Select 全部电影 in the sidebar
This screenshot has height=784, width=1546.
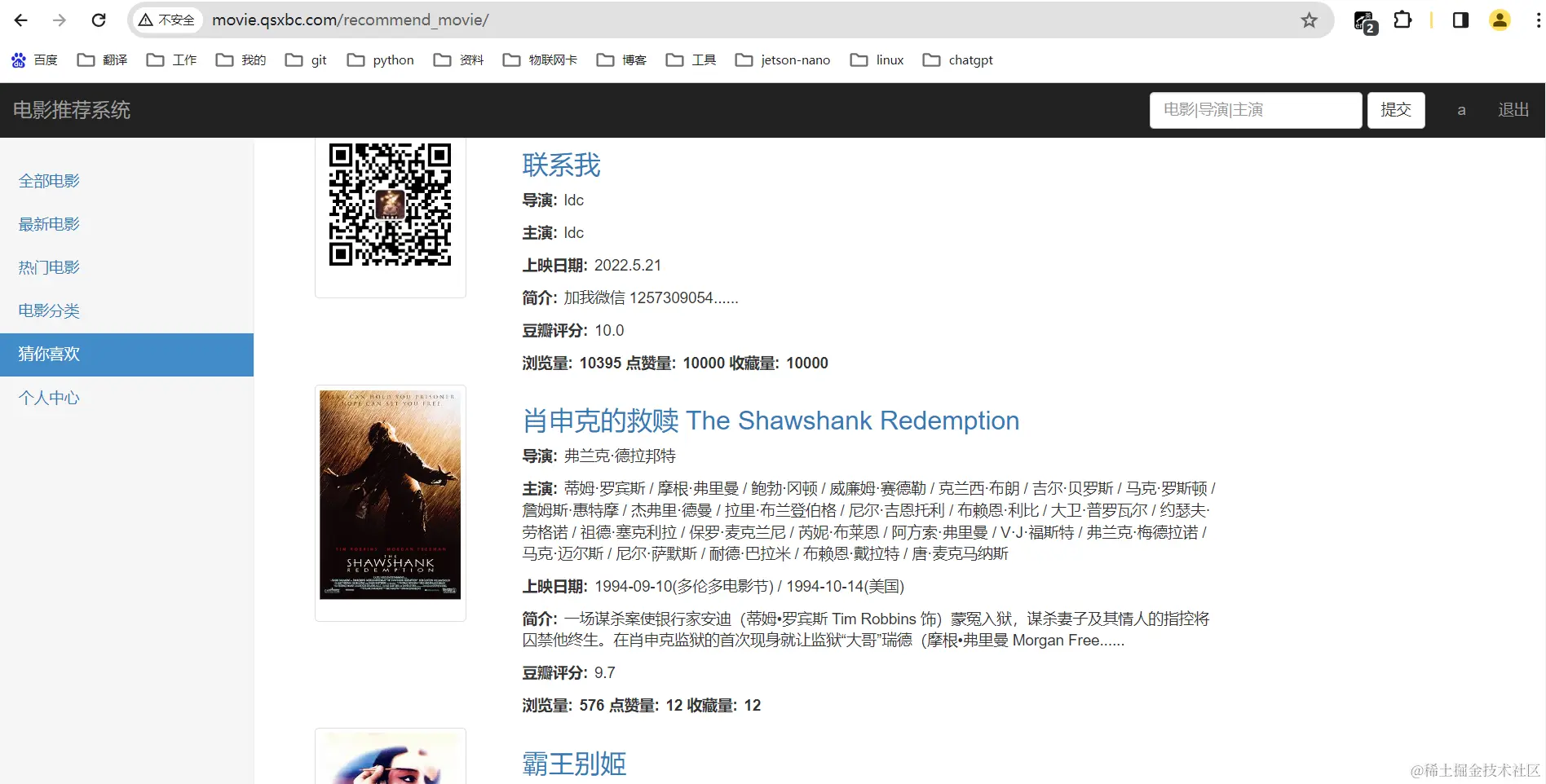48,180
